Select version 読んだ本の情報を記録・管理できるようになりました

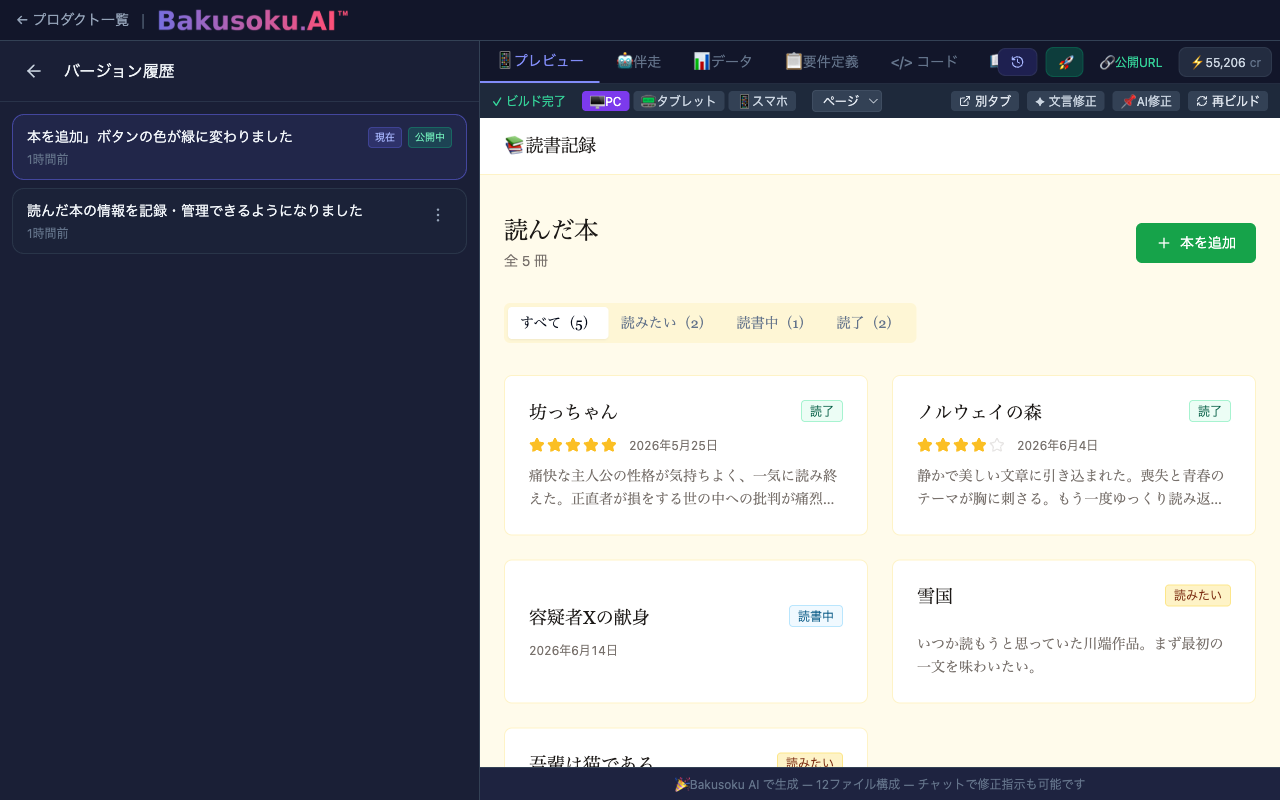[x=239, y=221]
